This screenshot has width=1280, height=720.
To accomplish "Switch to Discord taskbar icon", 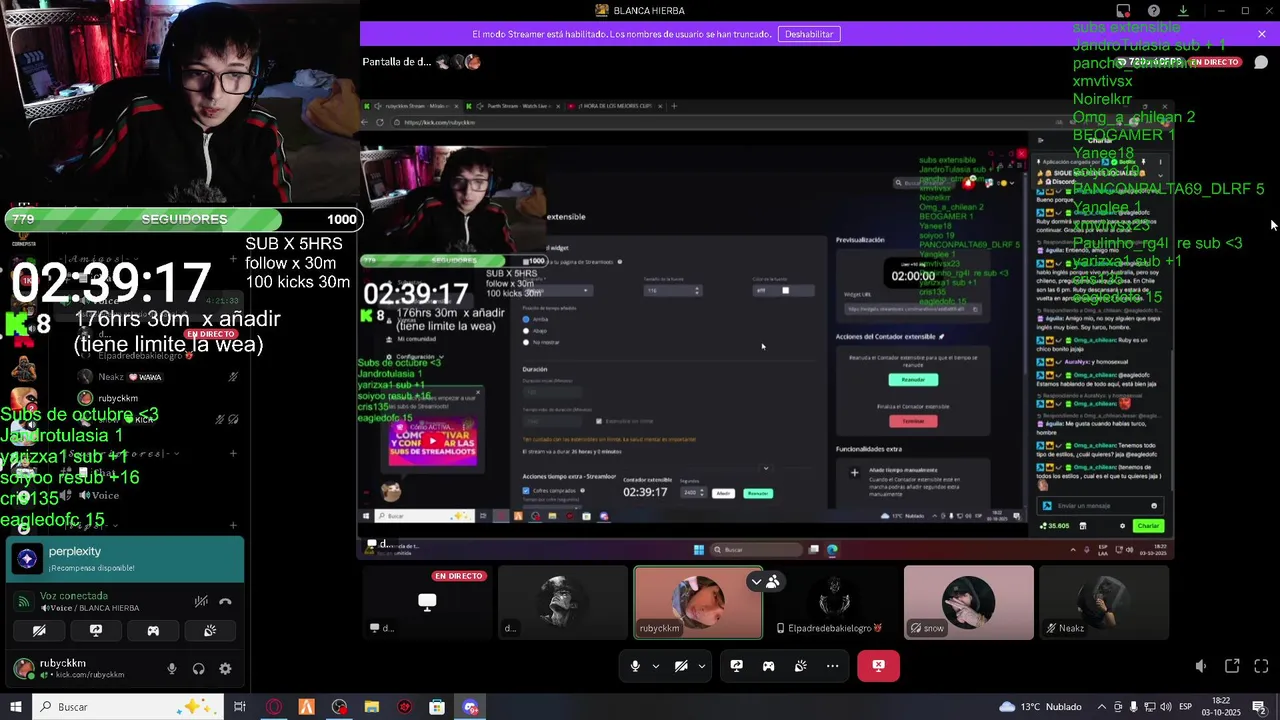I will pyautogui.click(x=470, y=707).
